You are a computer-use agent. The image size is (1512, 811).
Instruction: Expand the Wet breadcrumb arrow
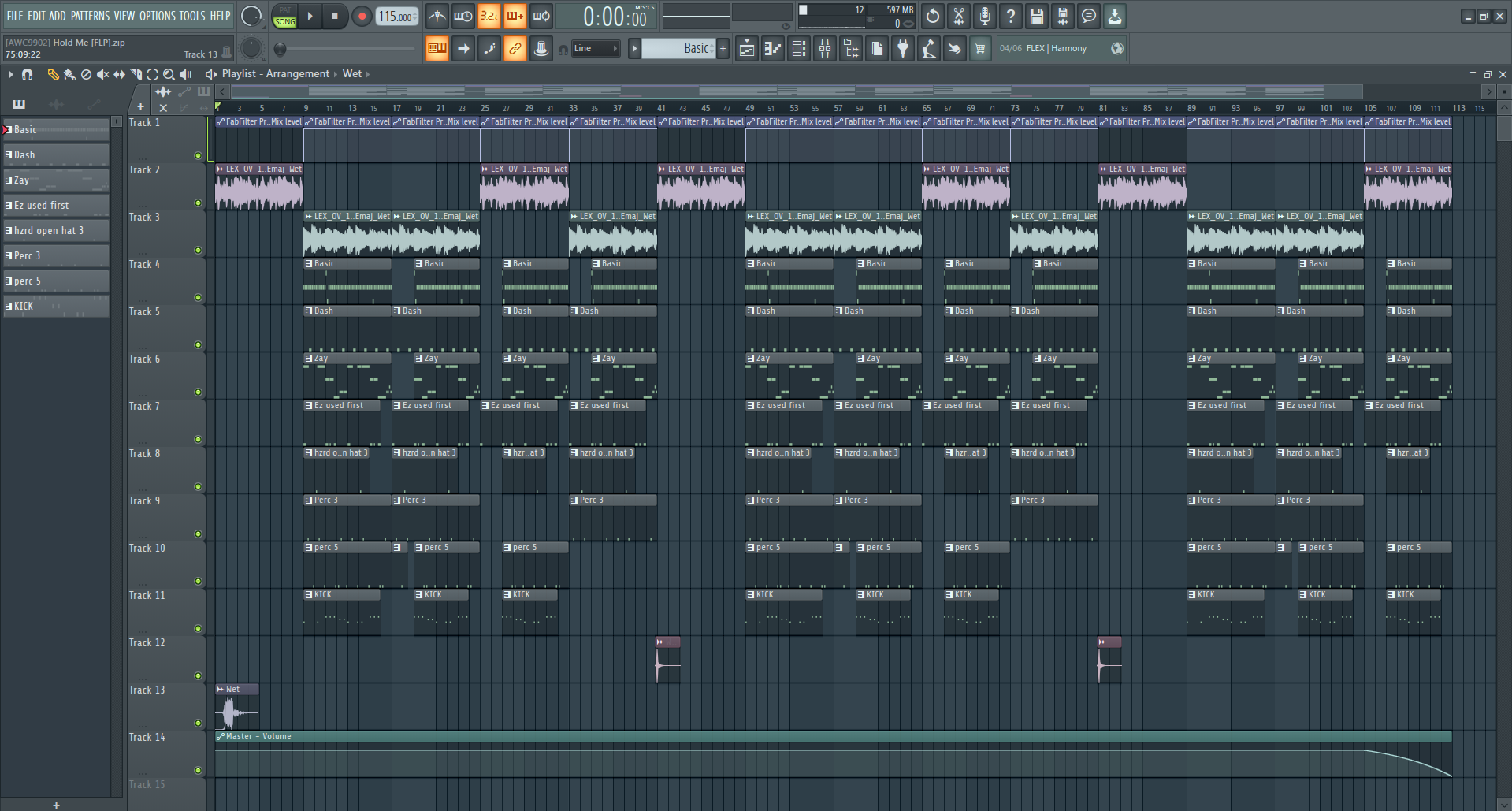pos(367,74)
